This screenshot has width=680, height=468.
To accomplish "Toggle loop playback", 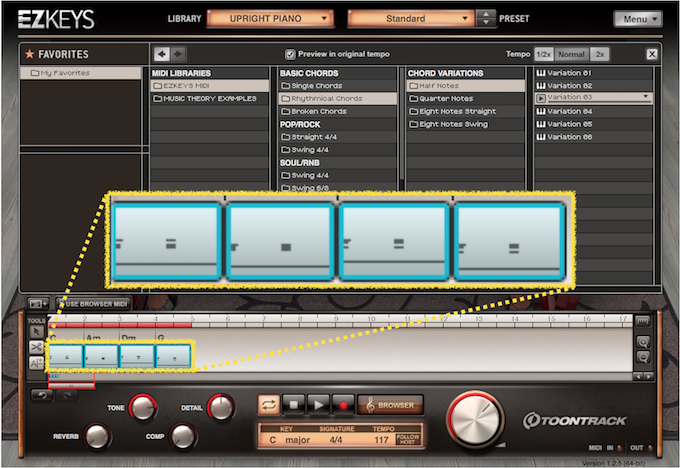I will coord(269,405).
